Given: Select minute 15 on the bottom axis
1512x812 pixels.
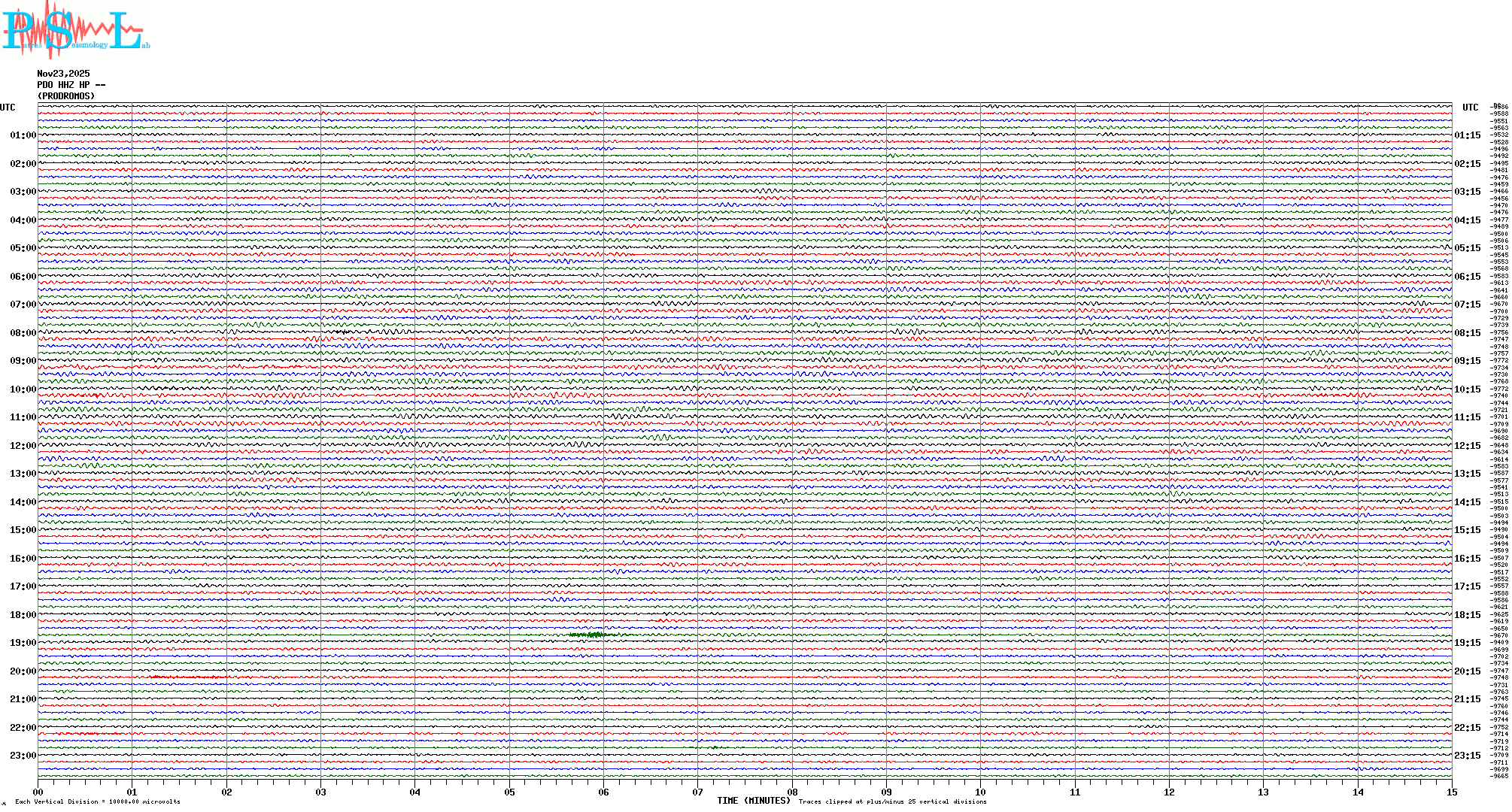Looking at the screenshot, I should pyautogui.click(x=1451, y=792).
